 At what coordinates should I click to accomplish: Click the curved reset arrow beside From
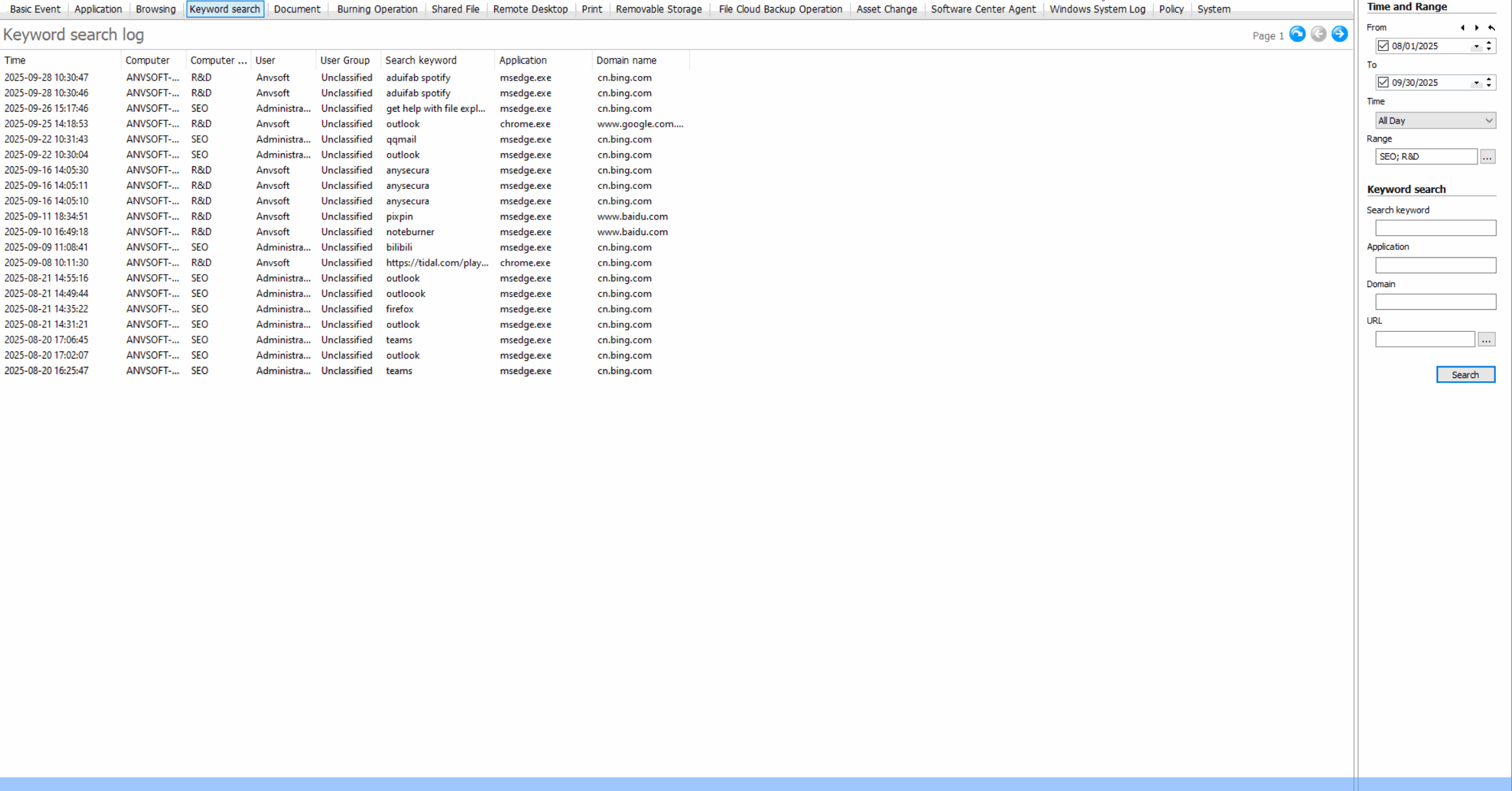[1491, 28]
